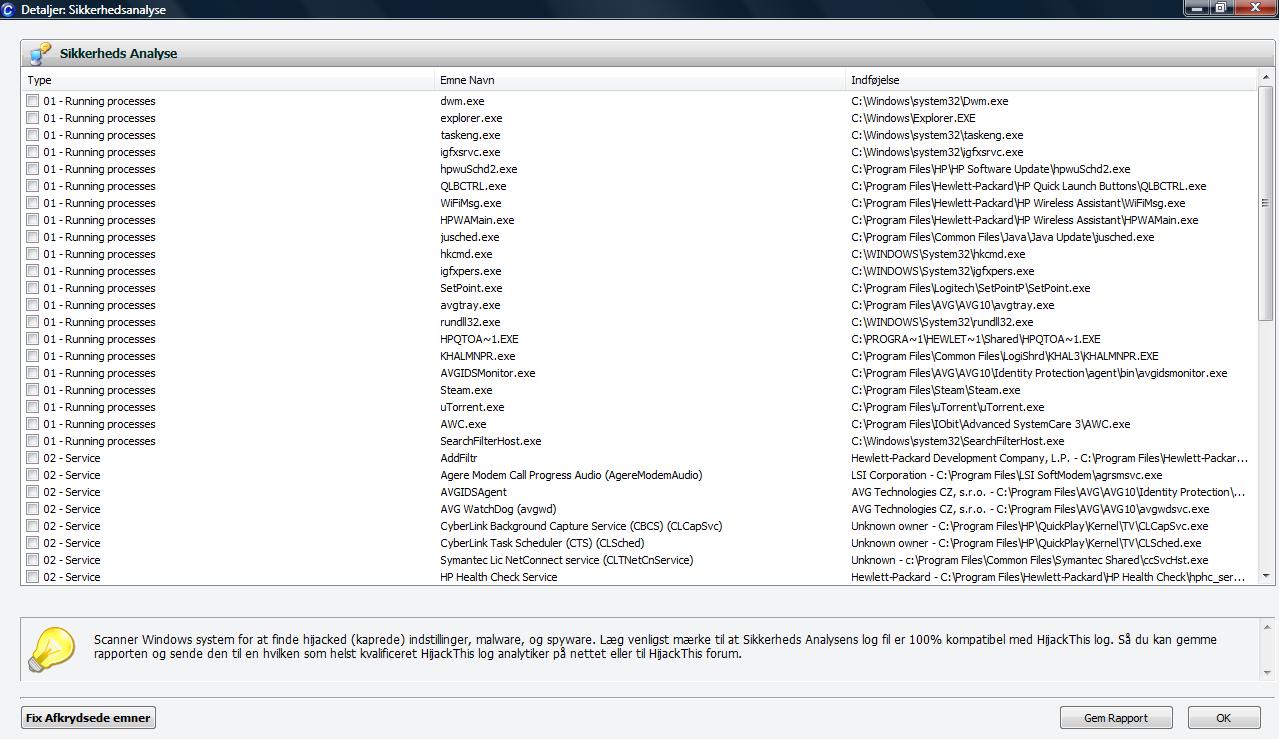Select the igfxpers.exe entry
This screenshot has height=739, width=1279.
(470, 271)
